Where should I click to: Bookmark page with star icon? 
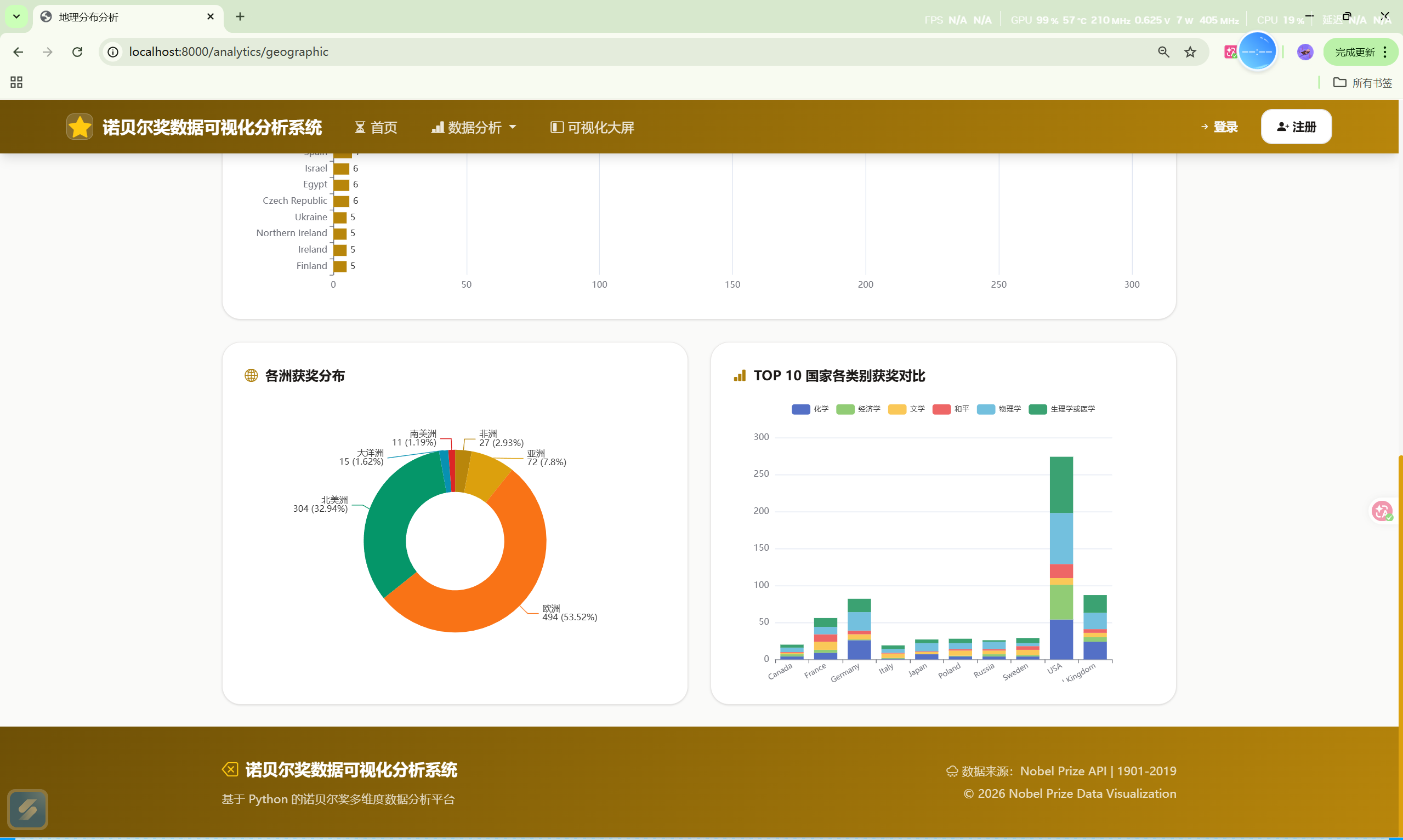(1190, 52)
